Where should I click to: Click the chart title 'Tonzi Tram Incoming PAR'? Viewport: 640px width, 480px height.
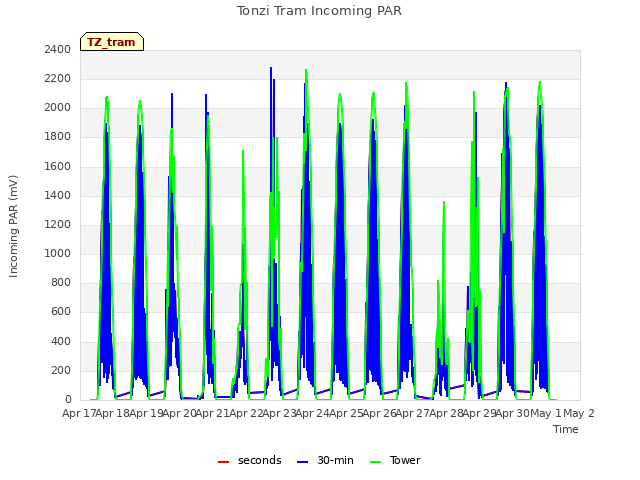click(x=319, y=11)
